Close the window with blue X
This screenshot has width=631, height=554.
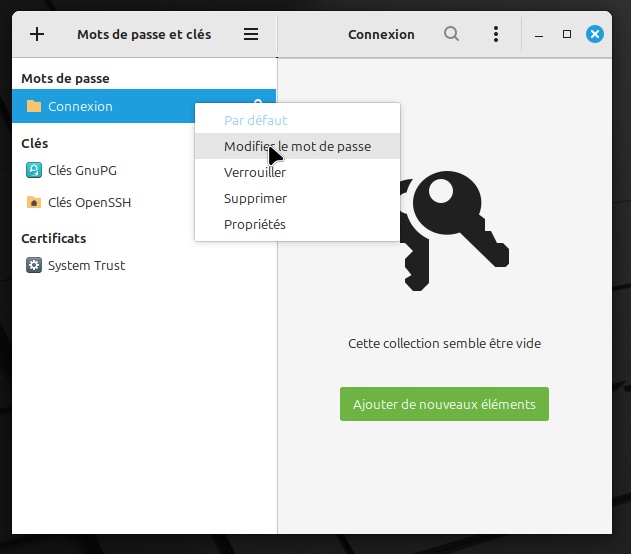point(595,34)
